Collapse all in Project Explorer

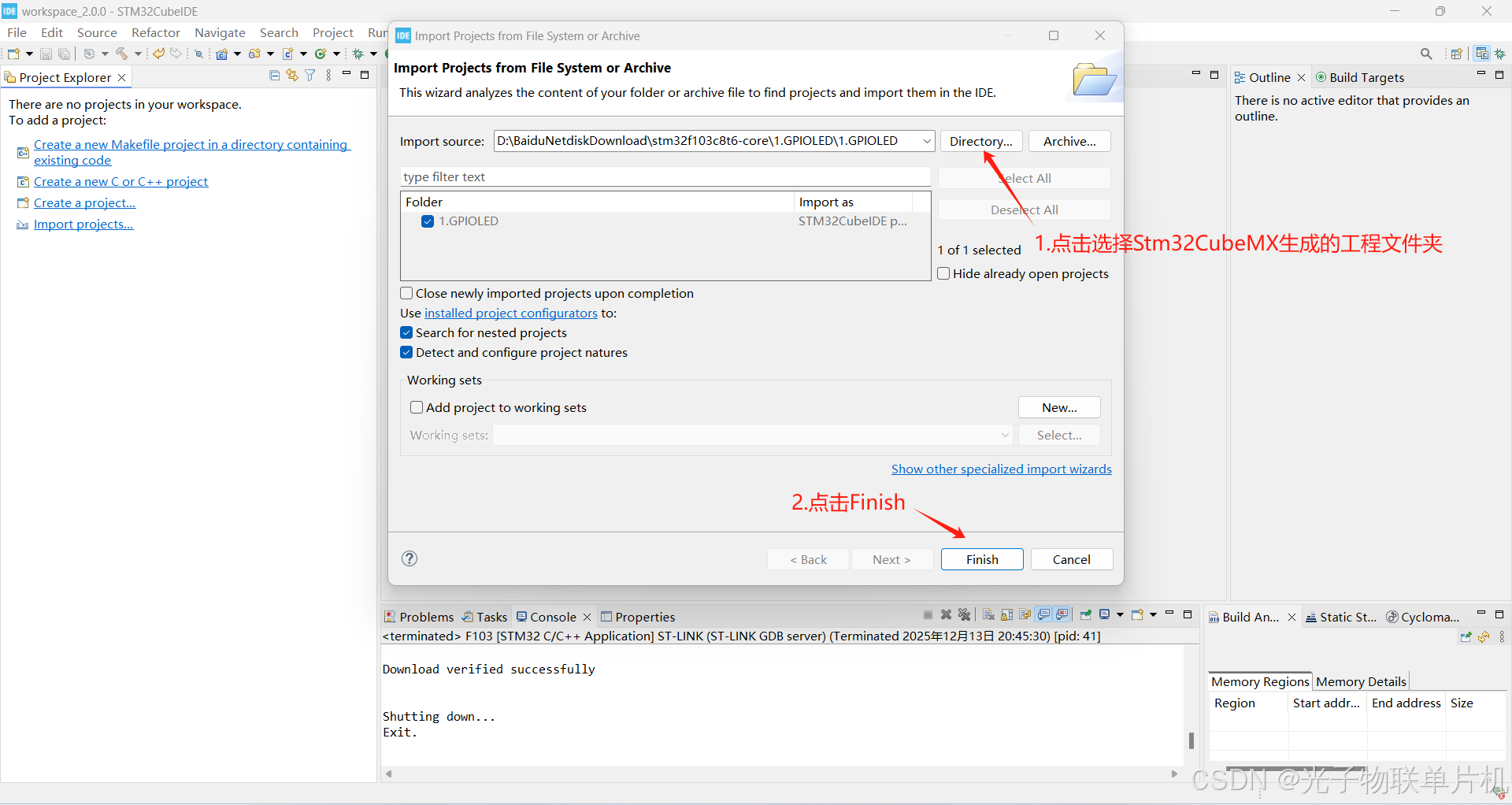pyautogui.click(x=274, y=76)
